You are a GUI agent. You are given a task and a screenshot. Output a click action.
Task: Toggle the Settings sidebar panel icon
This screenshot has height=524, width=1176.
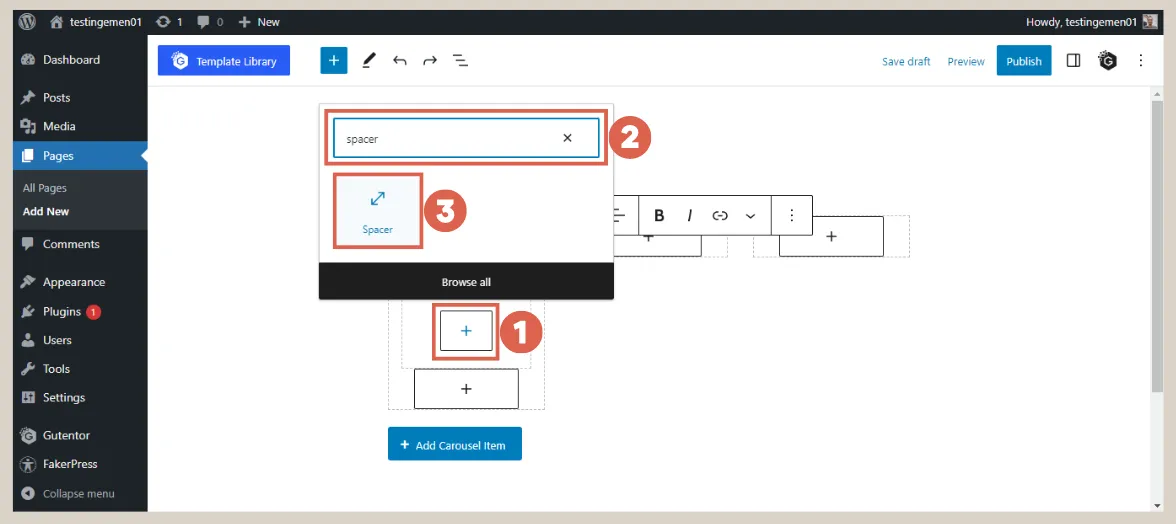tap(1073, 61)
